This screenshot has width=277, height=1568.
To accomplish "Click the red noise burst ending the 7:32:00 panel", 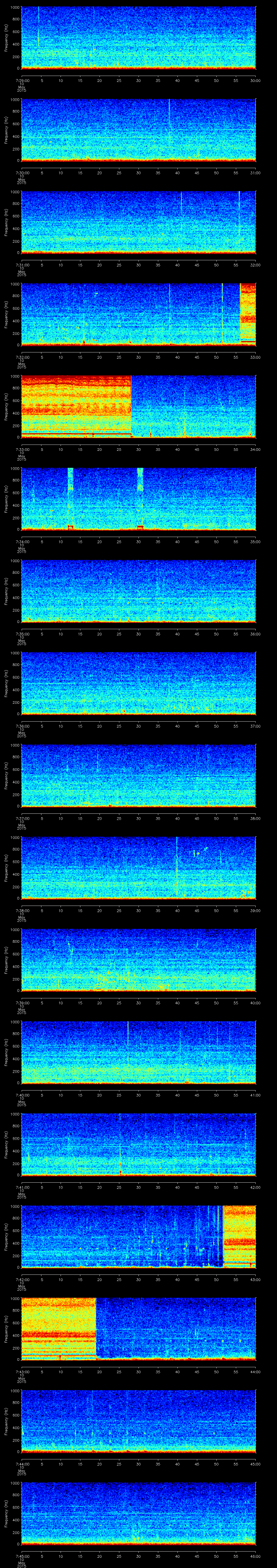I will pos(248,314).
